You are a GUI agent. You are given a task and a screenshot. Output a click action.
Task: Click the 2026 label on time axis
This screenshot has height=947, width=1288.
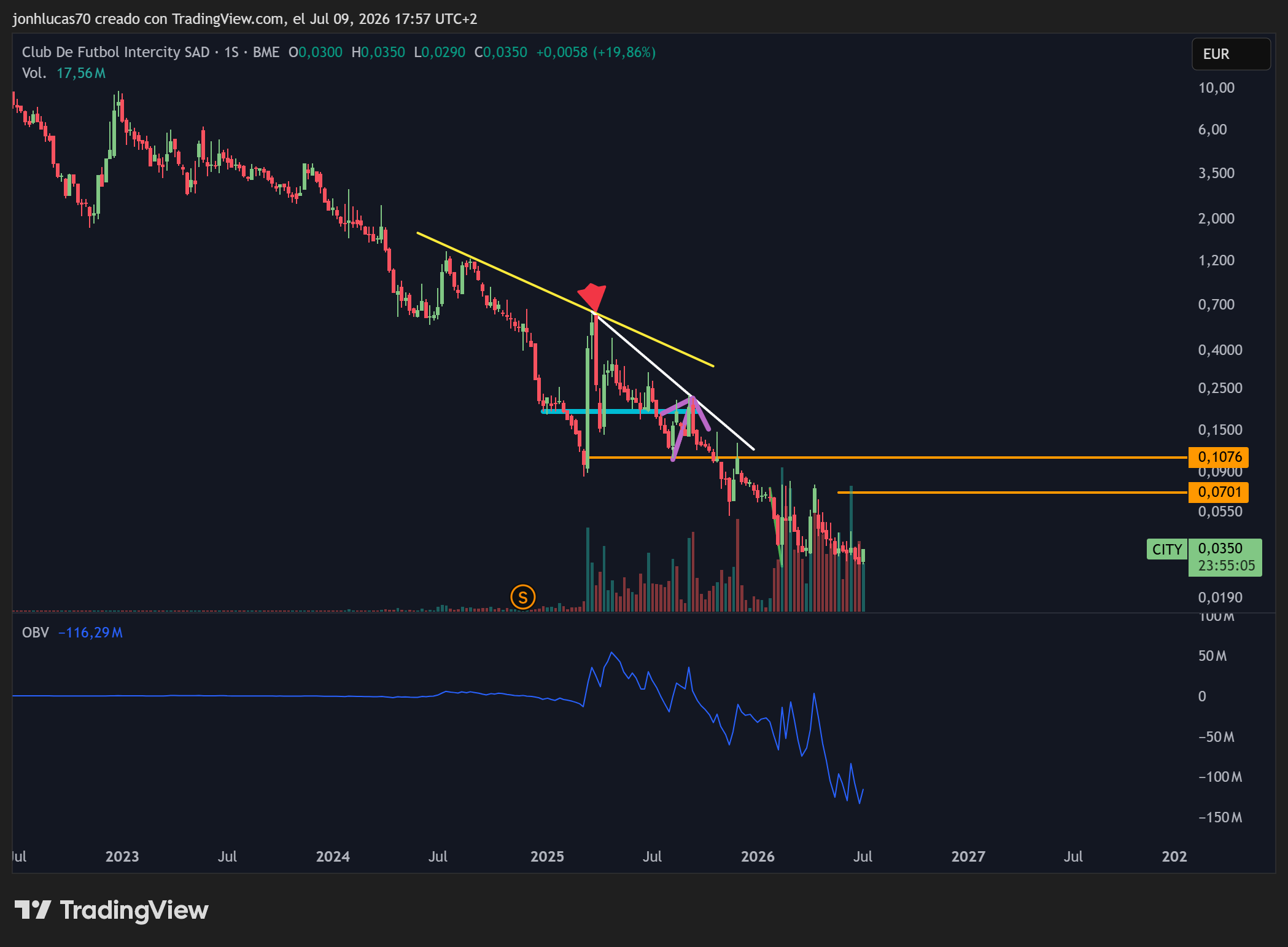pos(758,857)
